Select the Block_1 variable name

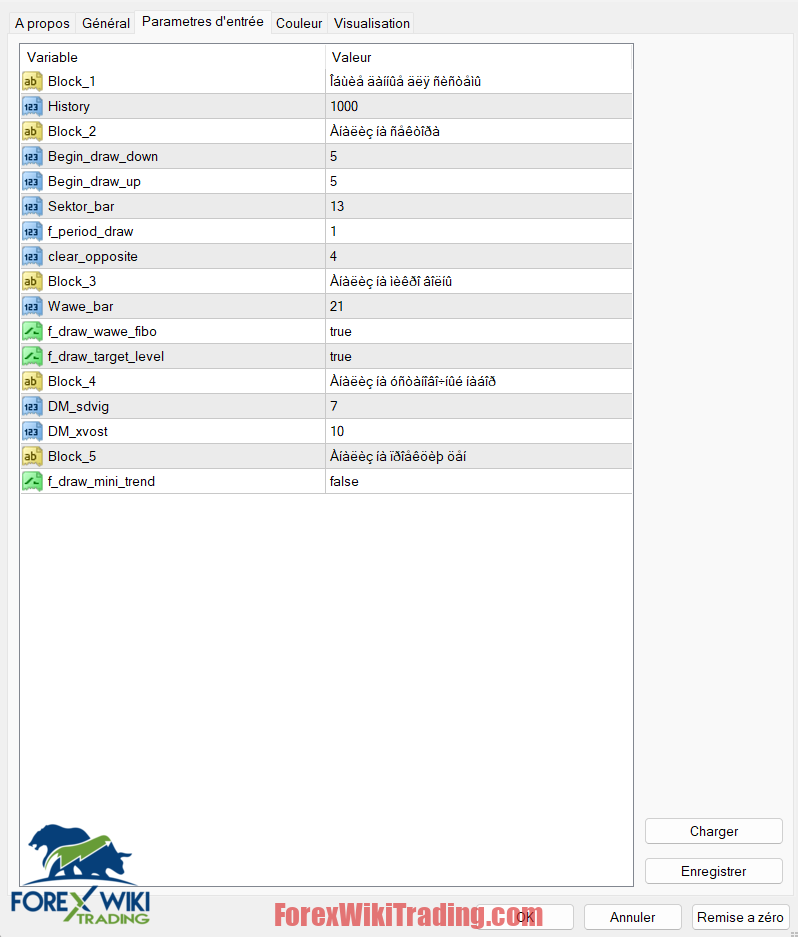[72, 81]
